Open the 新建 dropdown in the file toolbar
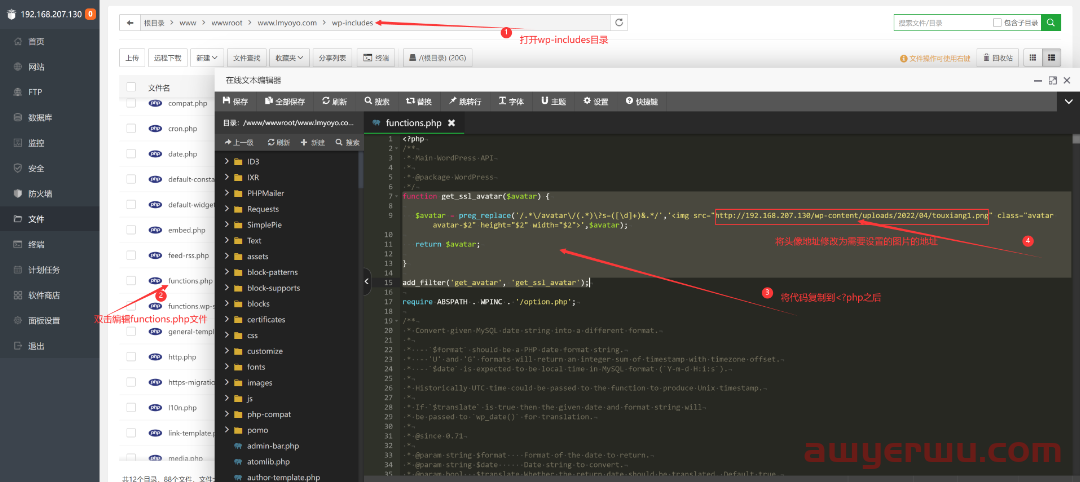 click(207, 58)
